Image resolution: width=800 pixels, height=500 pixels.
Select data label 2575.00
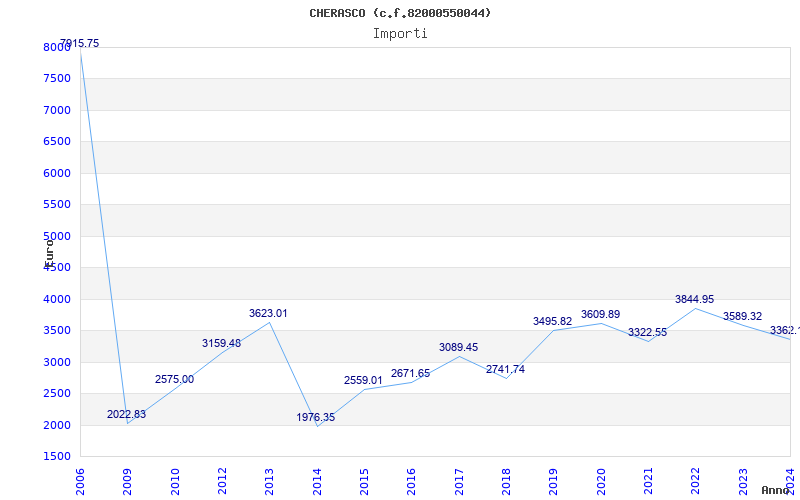coord(174,380)
